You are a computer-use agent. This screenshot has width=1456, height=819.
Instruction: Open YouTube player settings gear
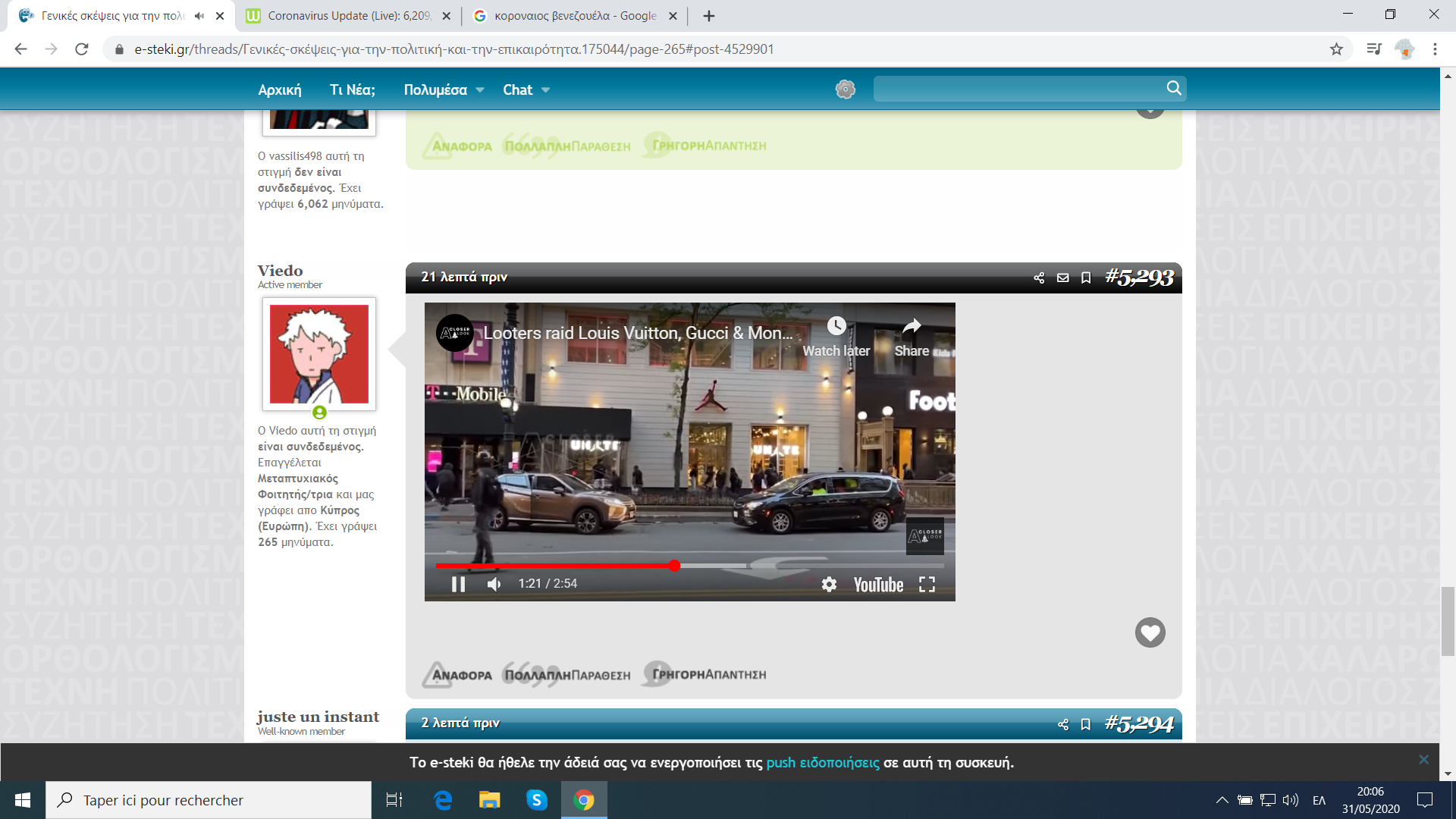click(x=829, y=584)
